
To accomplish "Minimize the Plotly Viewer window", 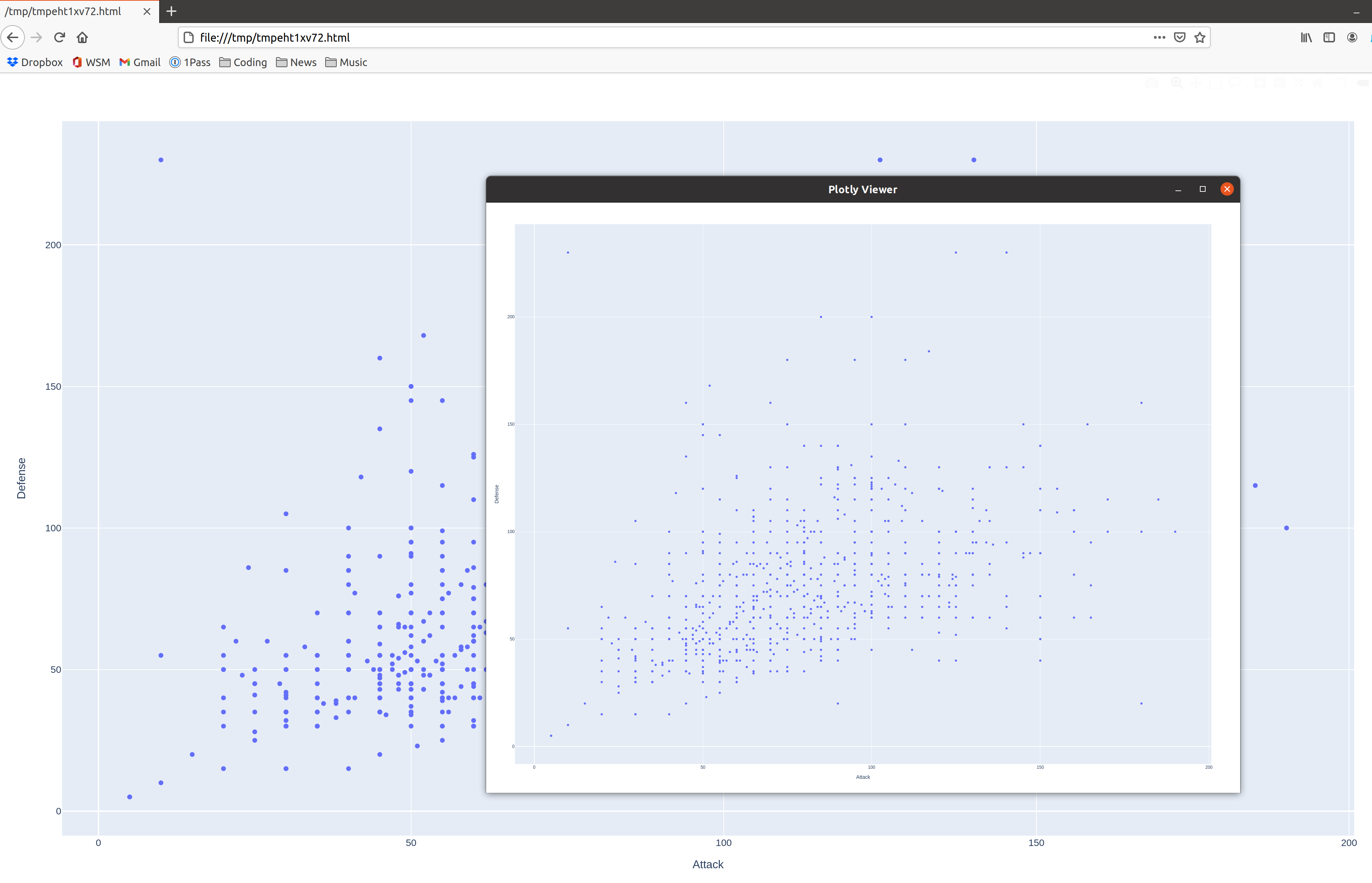I will click(x=1178, y=189).
